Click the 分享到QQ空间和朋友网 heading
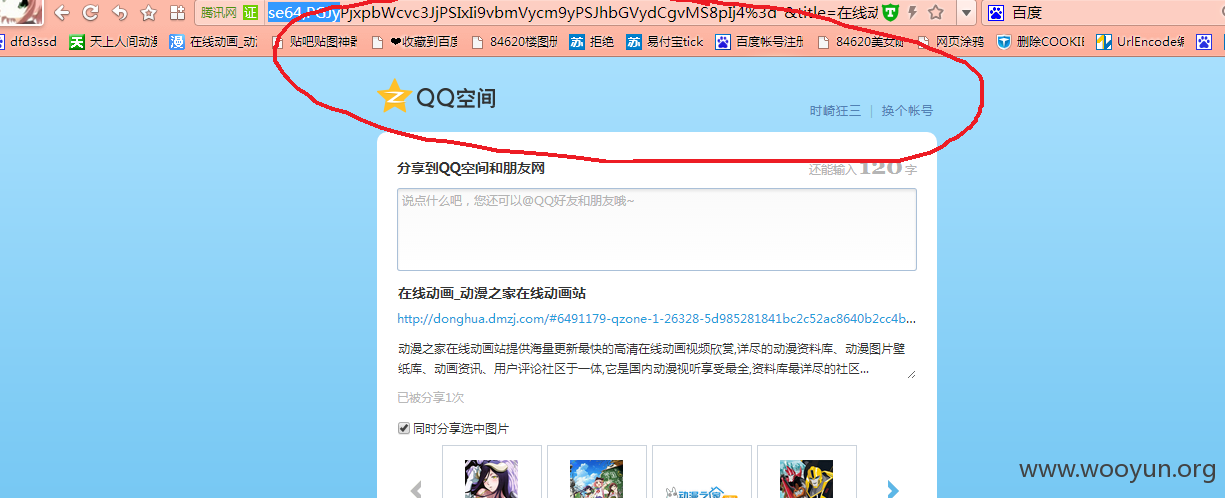 tap(471, 168)
